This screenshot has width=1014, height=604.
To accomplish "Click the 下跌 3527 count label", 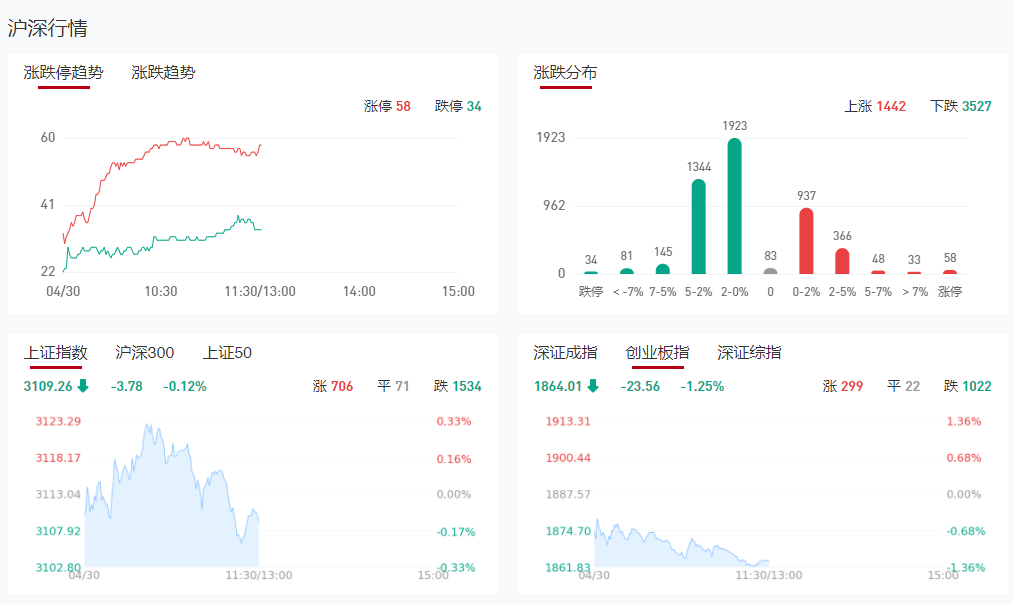I will point(960,106).
